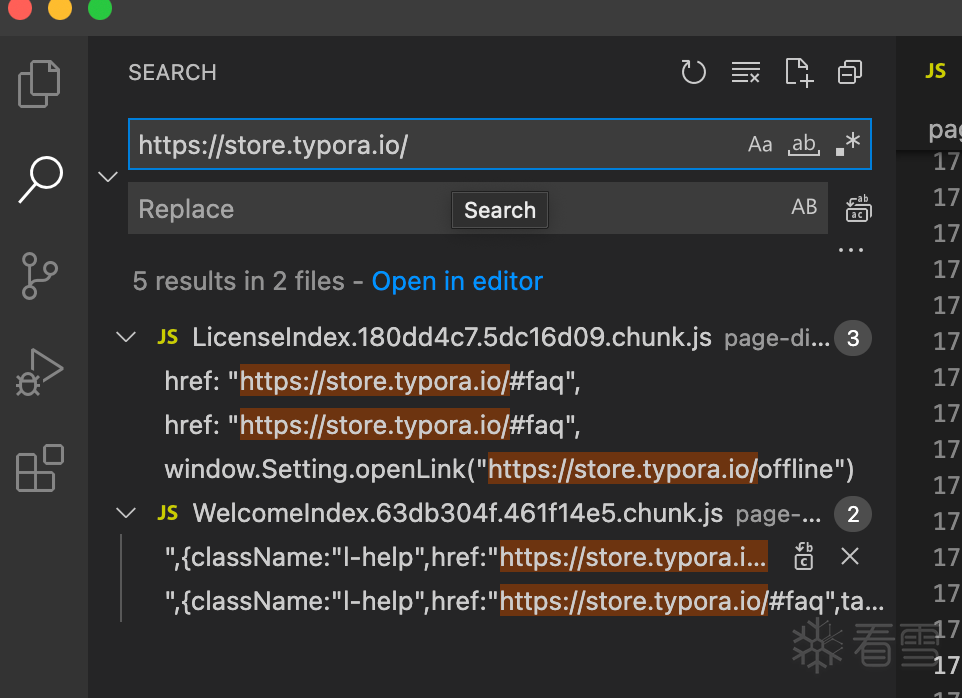Viewport: 962px width, 698px height.
Task: Dismiss the hovered WelcomeIndex match
Action: click(850, 556)
